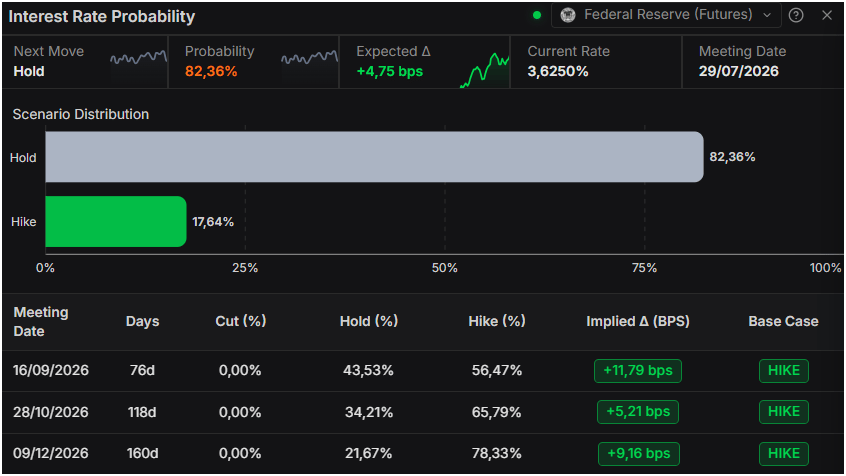Image resolution: width=846 pixels, height=476 pixels.
Task: Click the 76d days cell
Action: point(142,371)
